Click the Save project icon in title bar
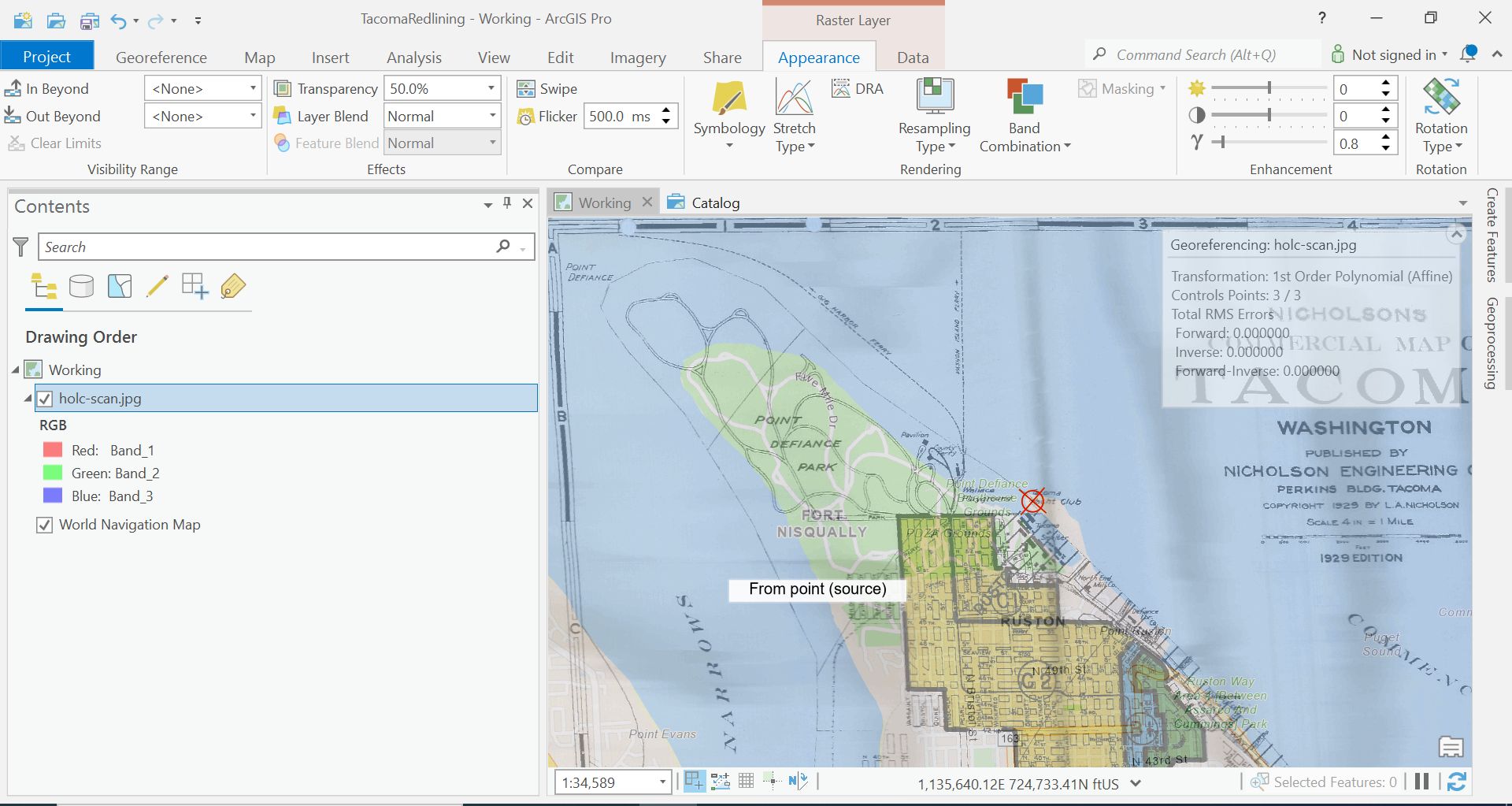The width and height of the screenshot is (1512, 806). (89, 20)
